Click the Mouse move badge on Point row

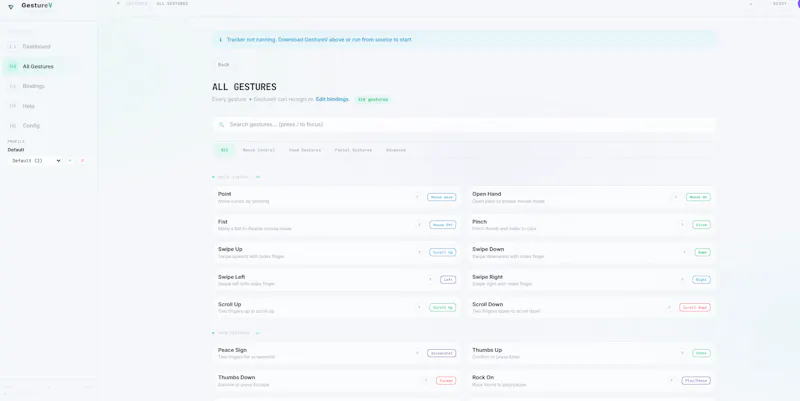(441, 197)
